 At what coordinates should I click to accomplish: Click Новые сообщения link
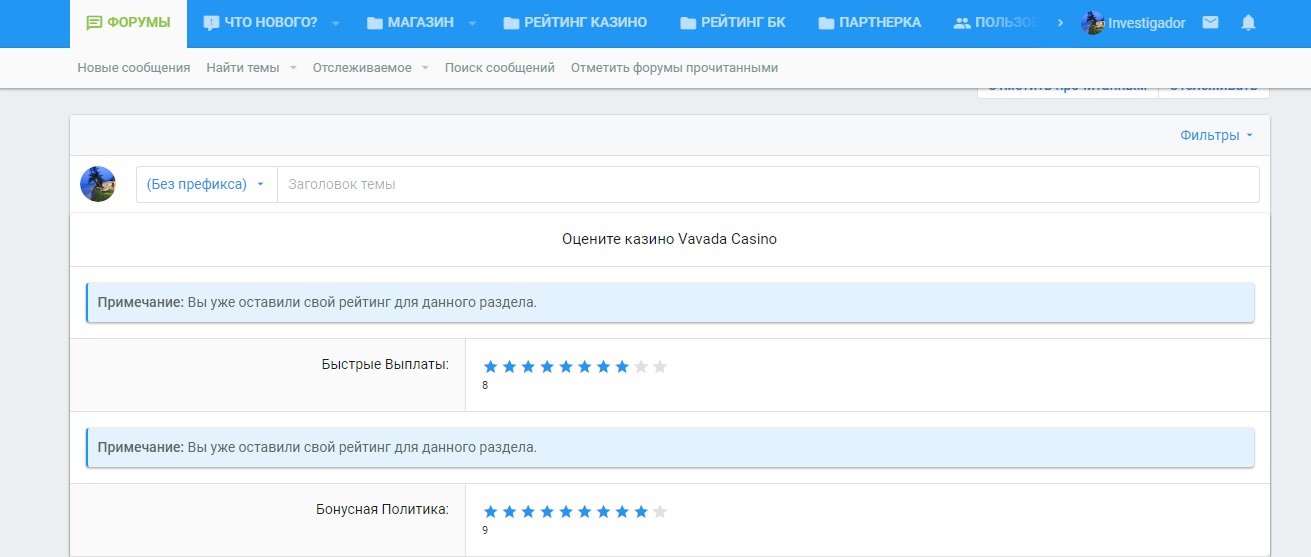(x=134, y=68)
